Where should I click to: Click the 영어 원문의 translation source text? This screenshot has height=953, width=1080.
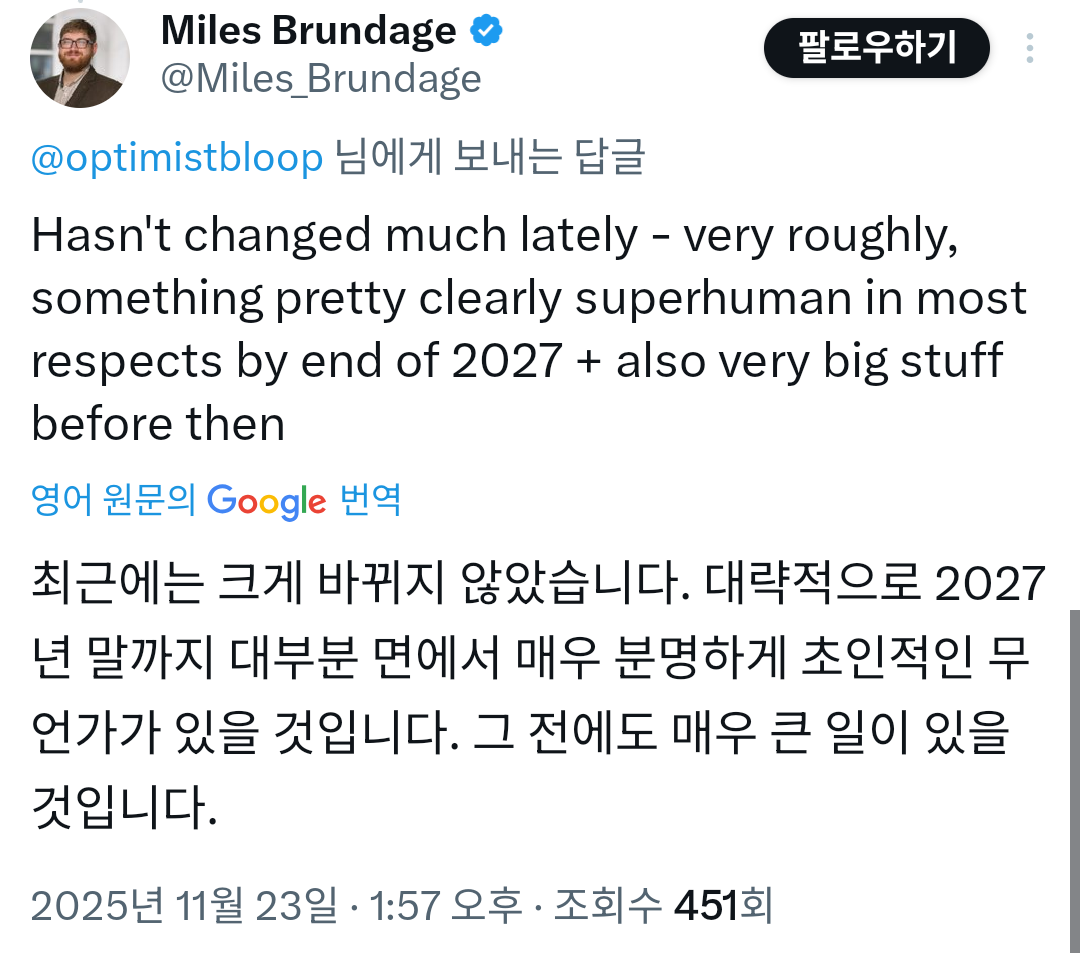113,499
